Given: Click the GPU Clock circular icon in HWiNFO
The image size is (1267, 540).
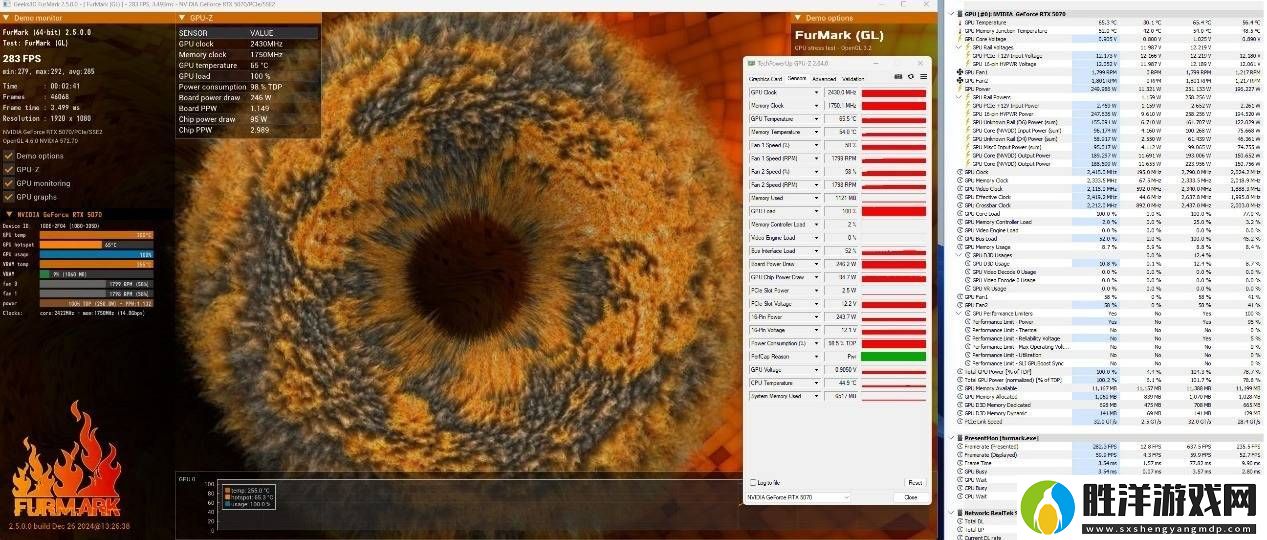Looking at the screenshot, I should [962, 172].
